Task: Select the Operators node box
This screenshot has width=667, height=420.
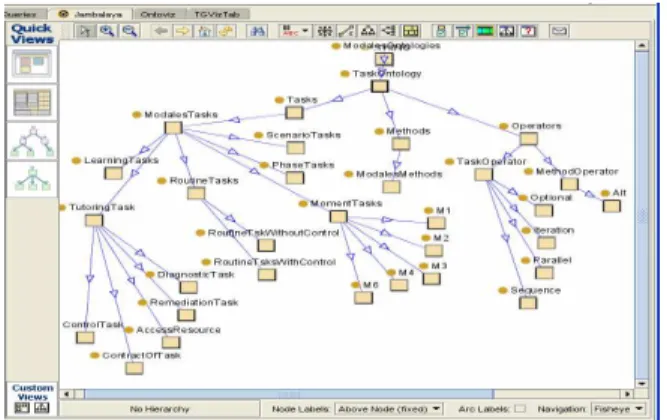Action: pyautogui.click(x=529, y=139)
